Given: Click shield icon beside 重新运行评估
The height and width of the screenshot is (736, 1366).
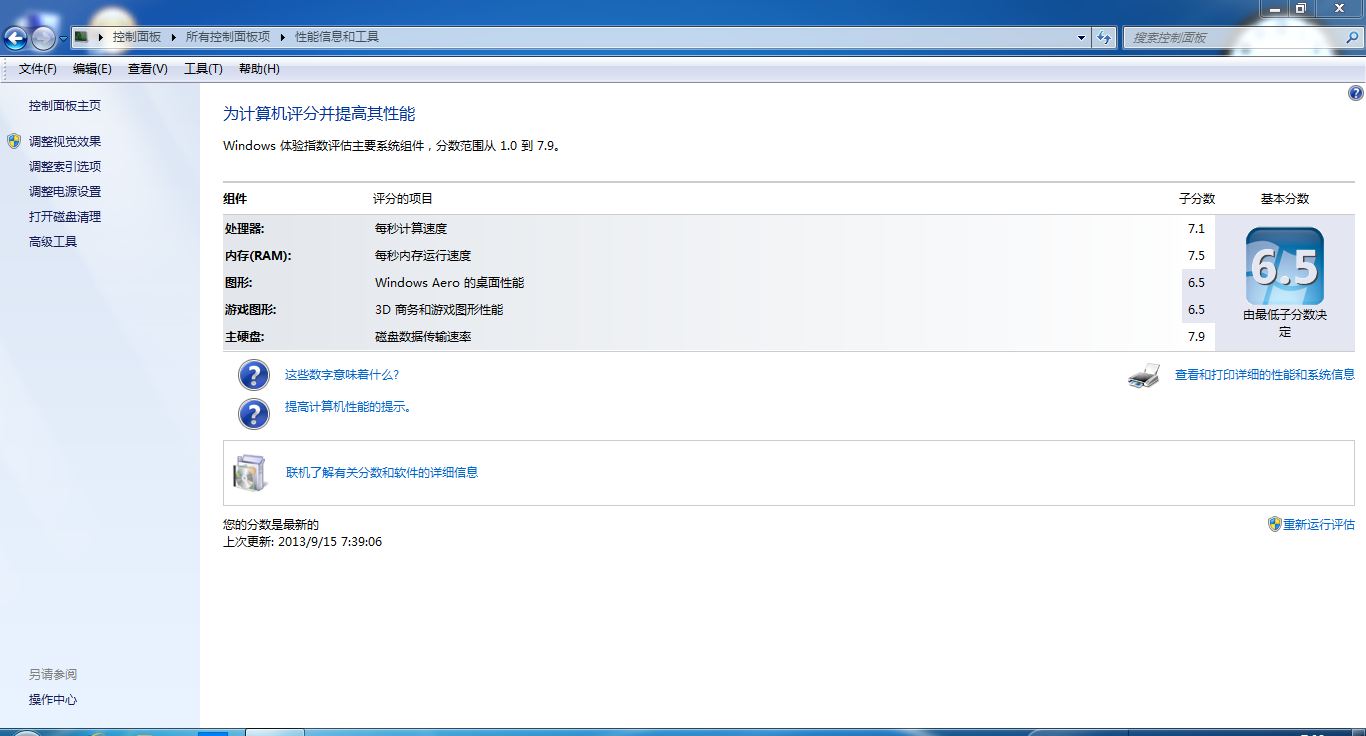Looking at the screenshot, I should pos(1275,524).
